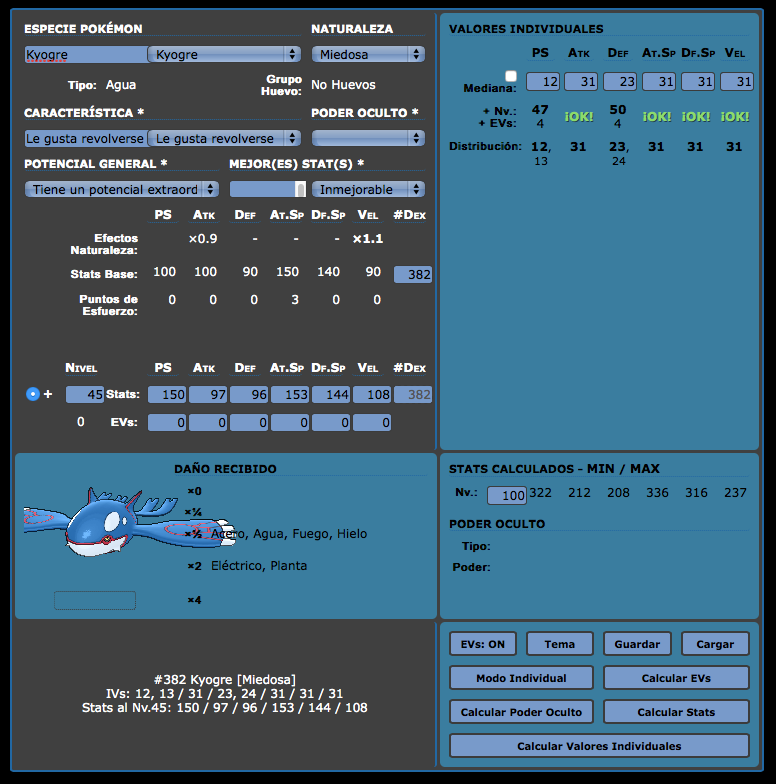The image size is (776, 784).
Task: Click the PS EVs field
Action: click(x=167, y=422)
